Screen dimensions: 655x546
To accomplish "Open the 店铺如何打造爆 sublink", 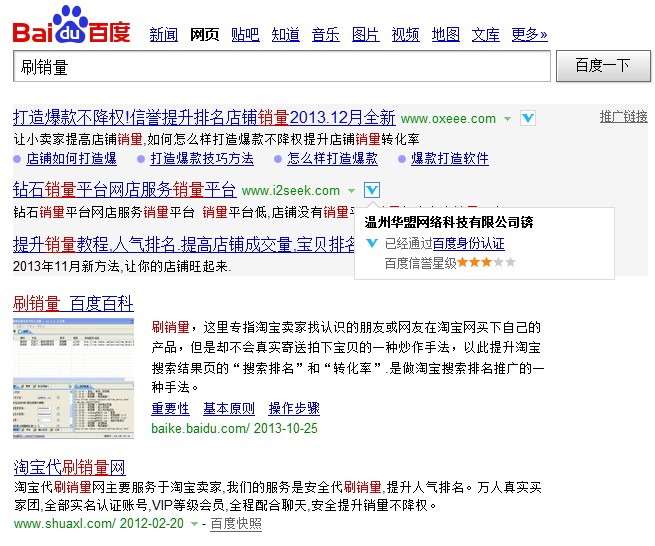I will tap(71, 159).
